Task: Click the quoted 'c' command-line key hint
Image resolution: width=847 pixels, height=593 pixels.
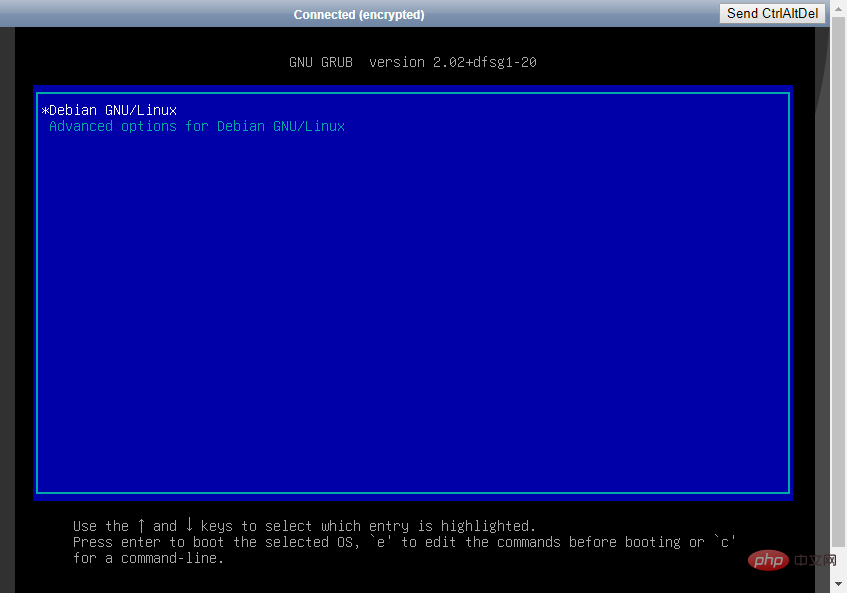Action: coord(724,542)
